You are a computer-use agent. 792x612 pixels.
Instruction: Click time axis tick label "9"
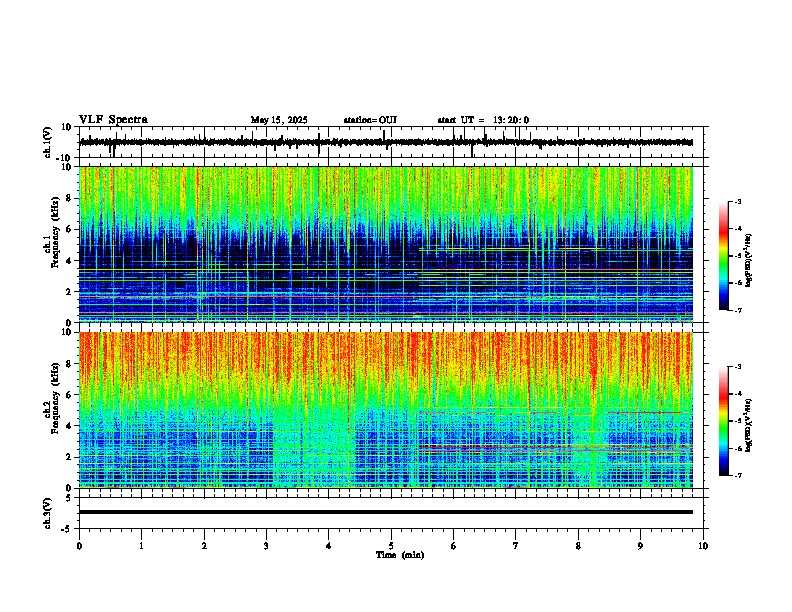tap(640, 546)
